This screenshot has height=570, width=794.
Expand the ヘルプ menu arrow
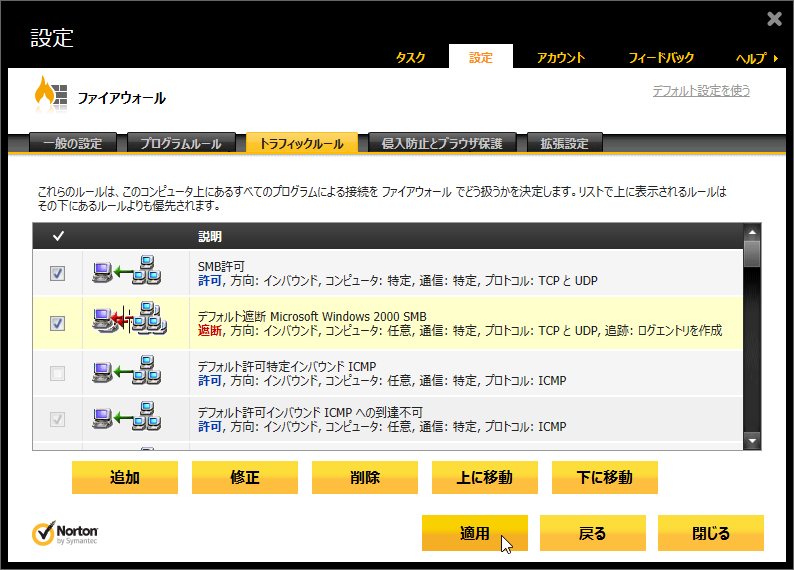click(776, 58)
